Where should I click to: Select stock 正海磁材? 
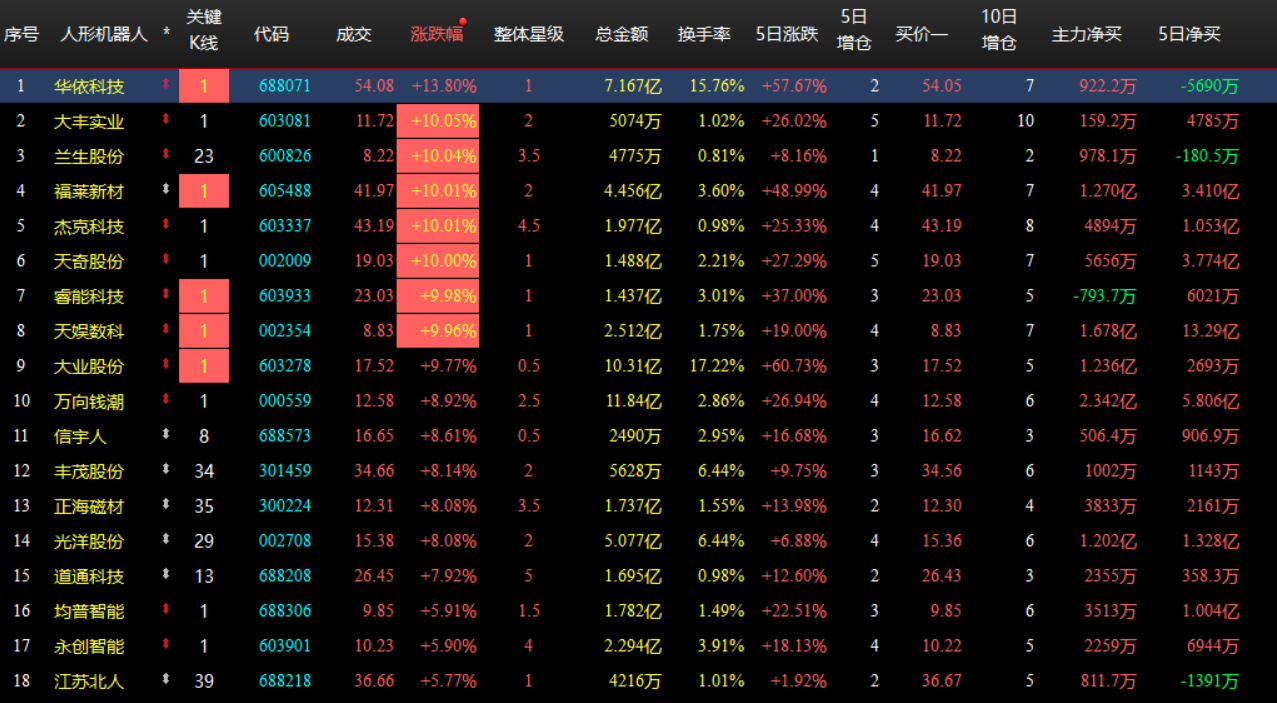tap(89, 506)
